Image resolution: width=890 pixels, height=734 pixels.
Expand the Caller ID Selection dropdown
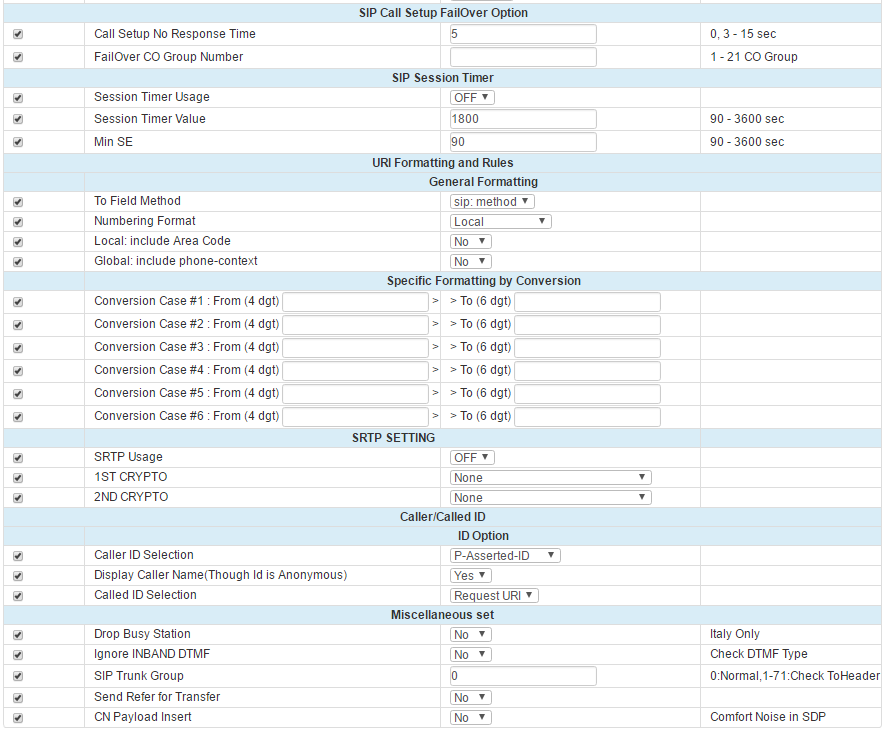click(x=505, y=556)
